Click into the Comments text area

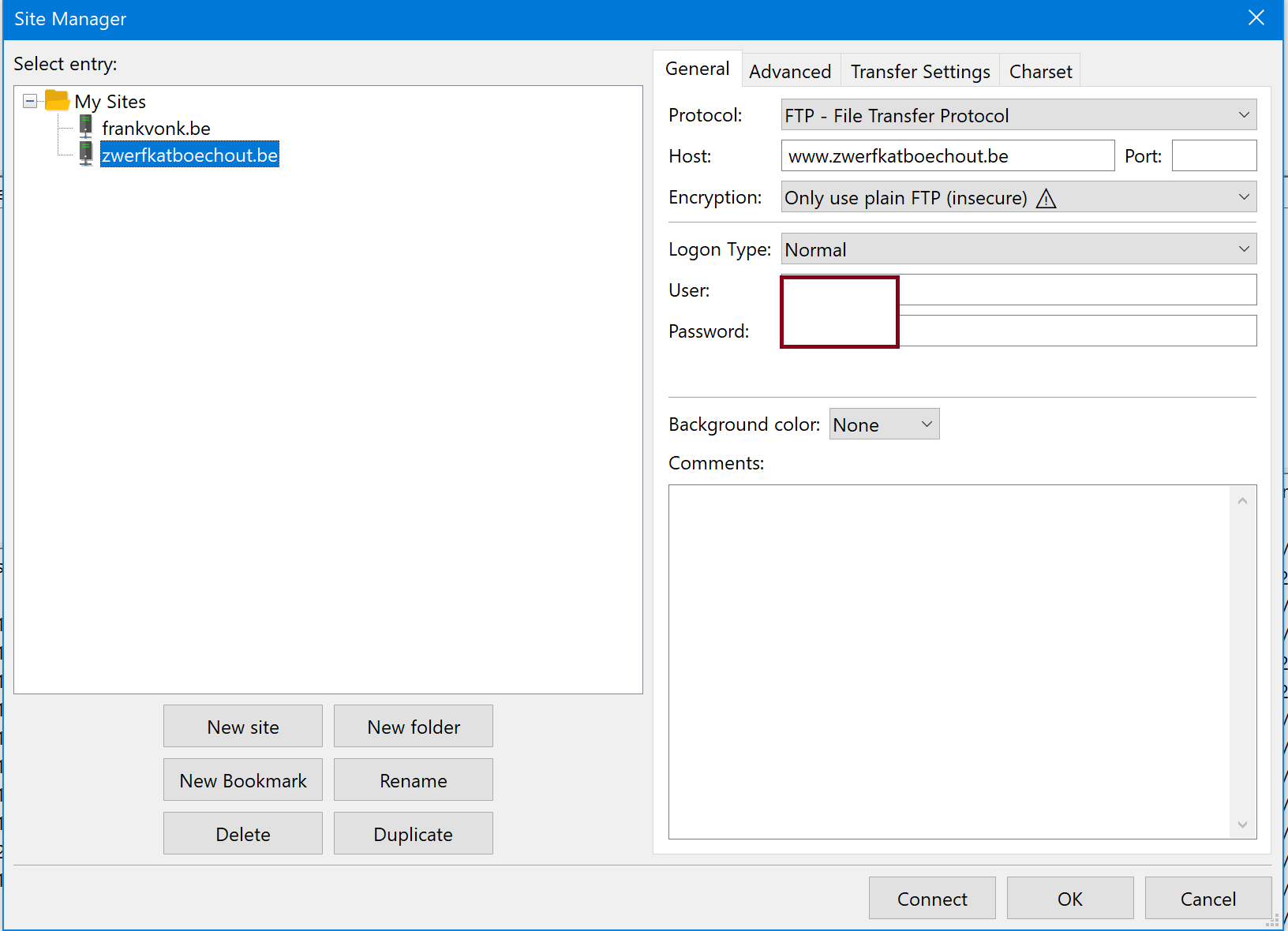pyautogui.click(x=949, y=662)
